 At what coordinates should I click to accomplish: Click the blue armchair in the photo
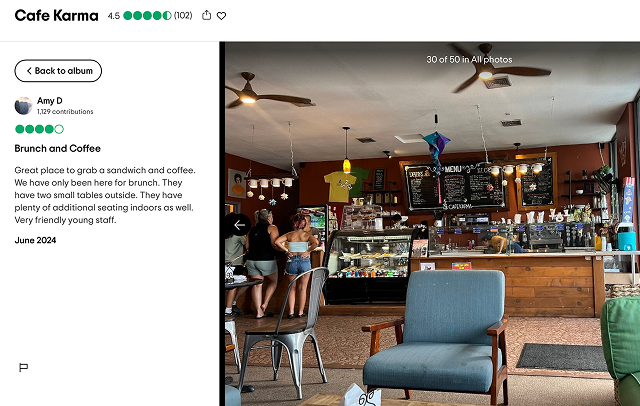436,333
